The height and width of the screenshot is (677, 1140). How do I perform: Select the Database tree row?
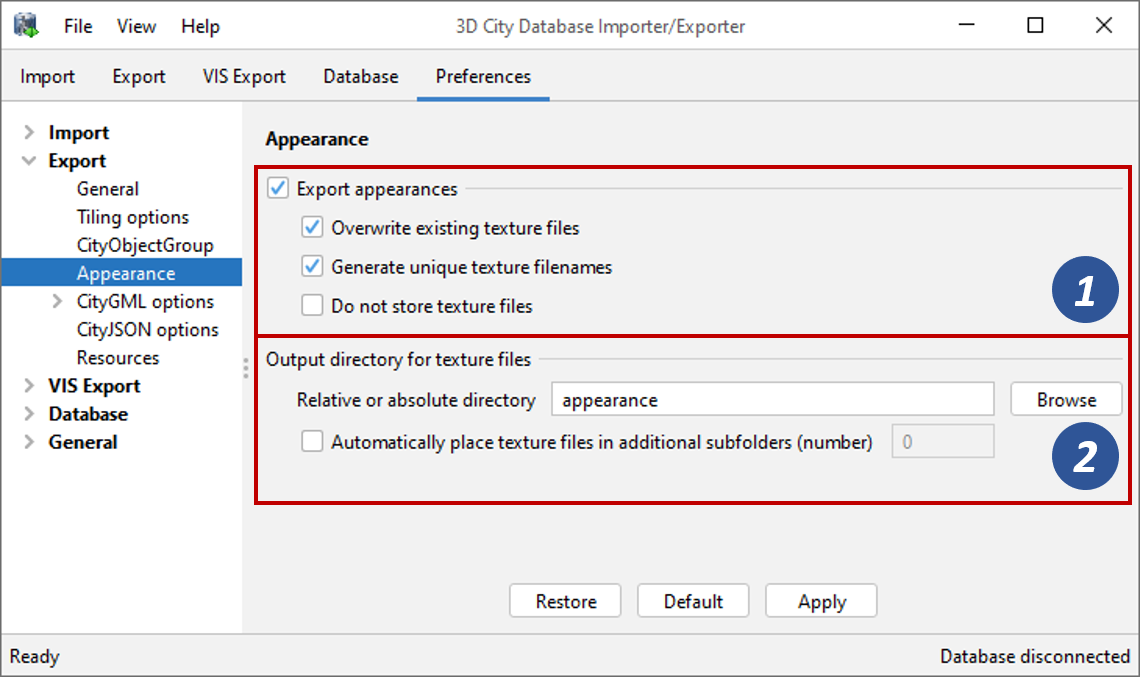click(88, 414)
